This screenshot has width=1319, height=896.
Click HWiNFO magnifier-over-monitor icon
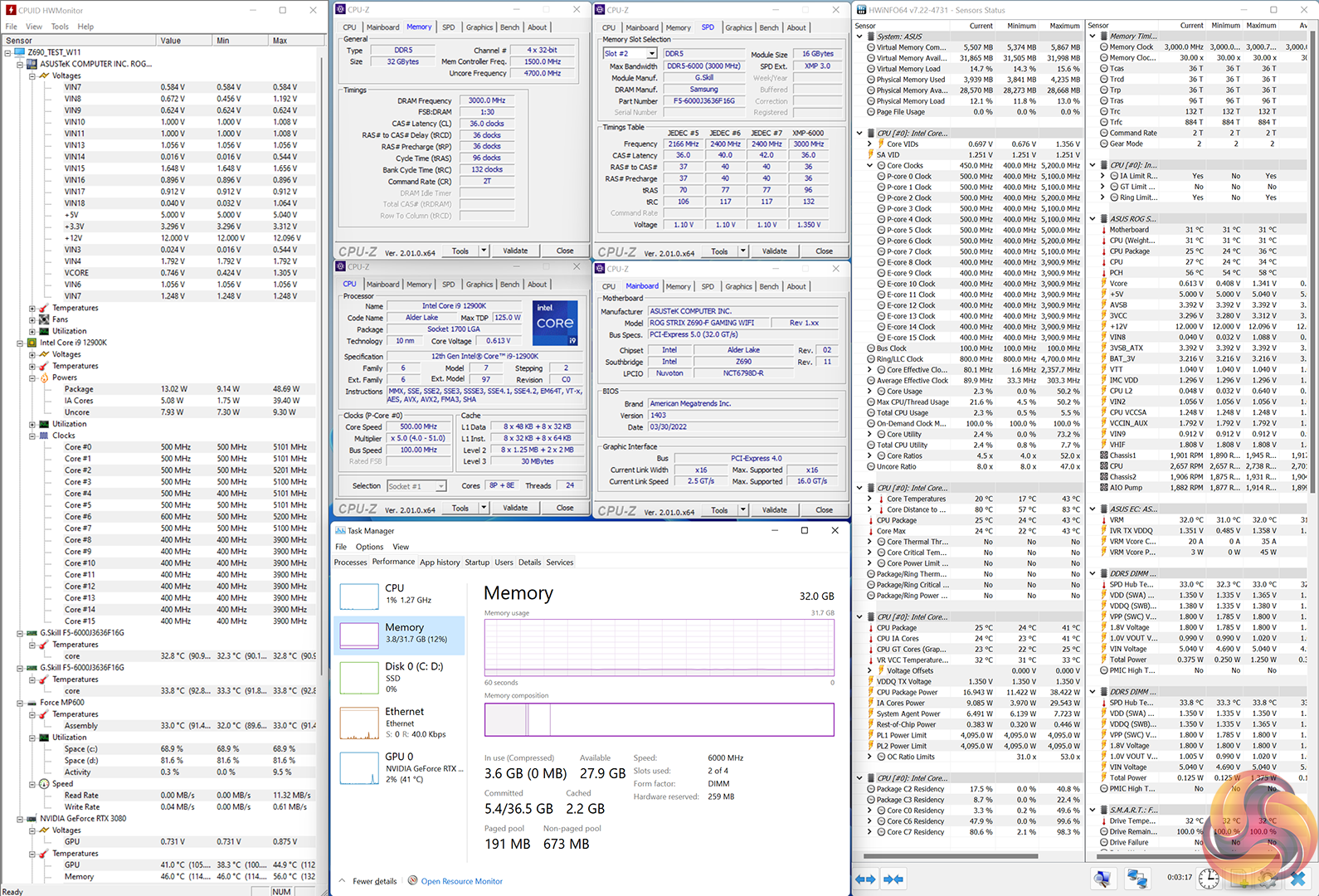click(1102, 879)
